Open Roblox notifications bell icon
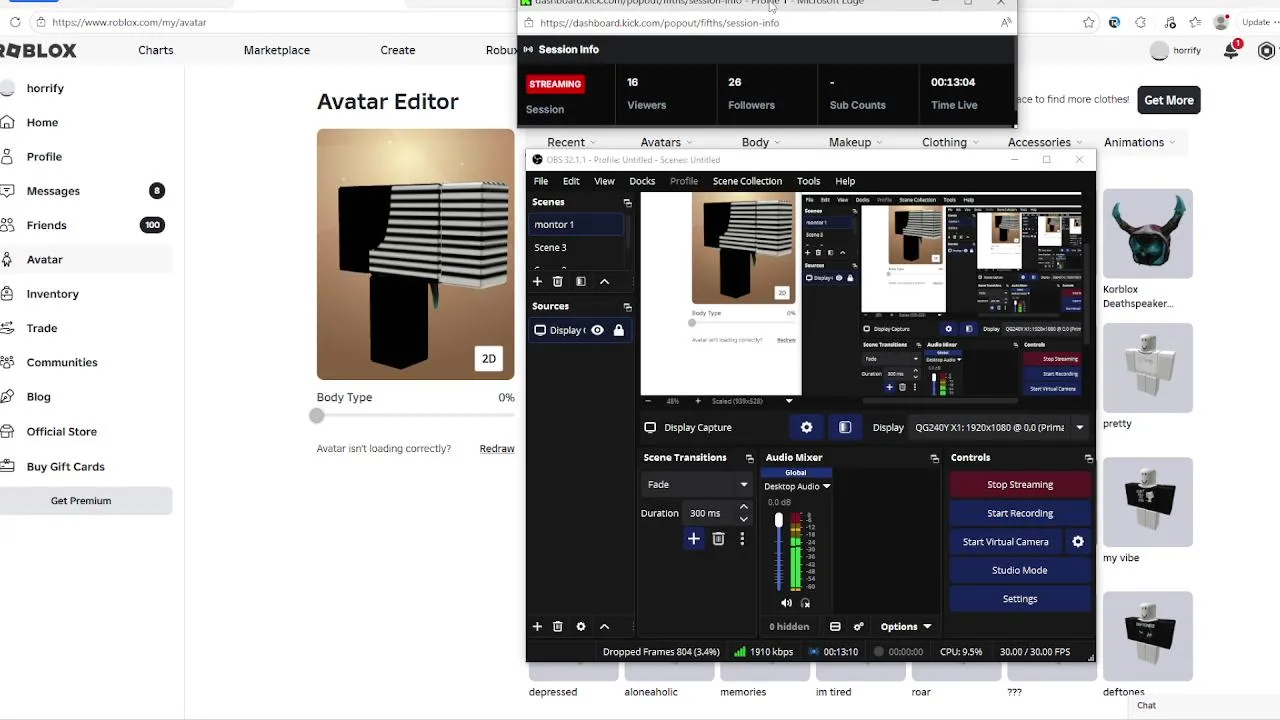This screenshot has width=1280, height=720. point(1231,51)
